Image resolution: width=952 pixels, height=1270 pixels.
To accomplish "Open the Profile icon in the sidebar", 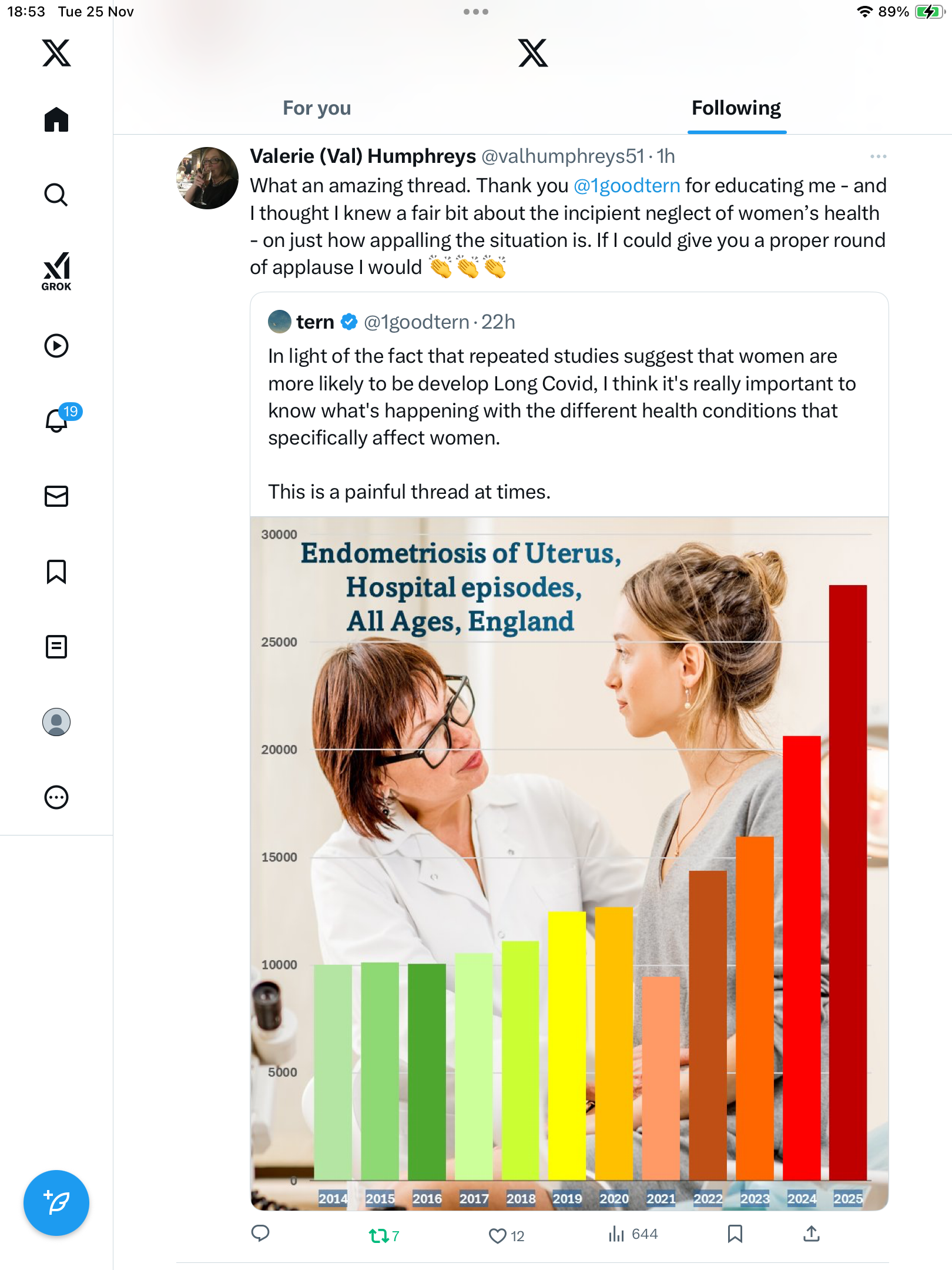I will (x=56, y=722).
